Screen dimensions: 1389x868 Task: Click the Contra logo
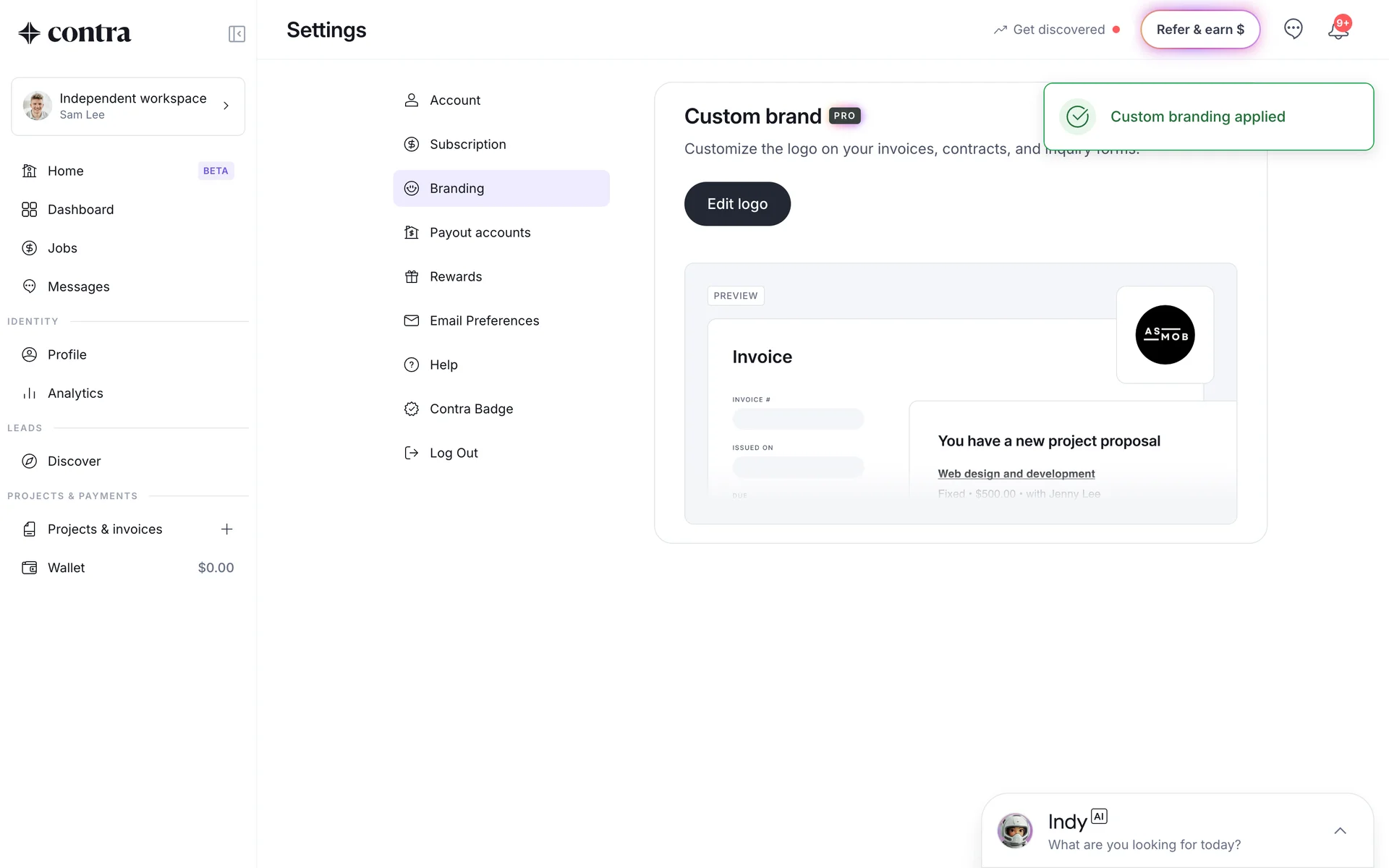click(75, 33)
